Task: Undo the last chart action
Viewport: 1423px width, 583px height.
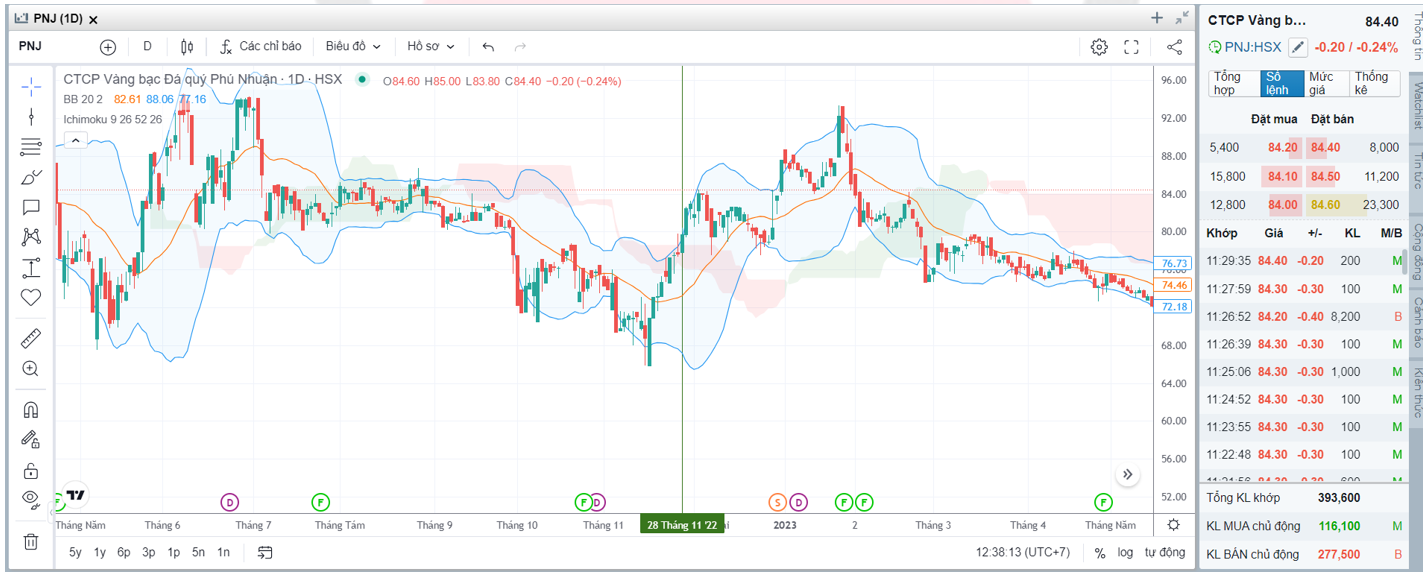Action: click(x=488, y=46)
